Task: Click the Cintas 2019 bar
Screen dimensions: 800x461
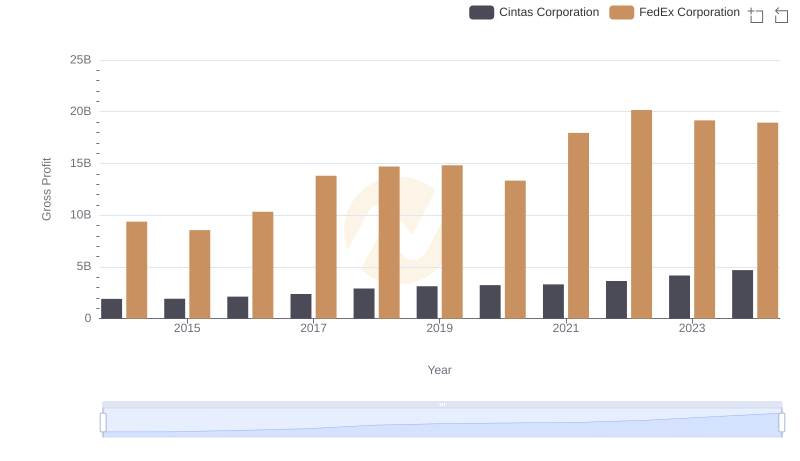Action: point(427,302)
